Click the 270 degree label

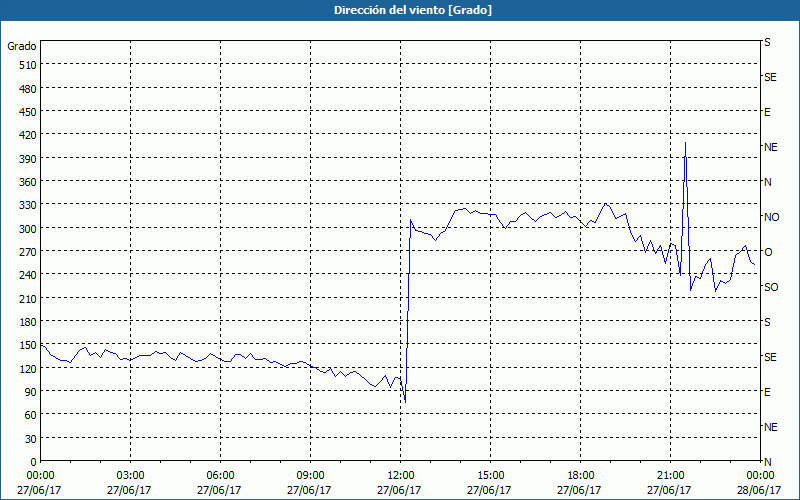(28, 252)
